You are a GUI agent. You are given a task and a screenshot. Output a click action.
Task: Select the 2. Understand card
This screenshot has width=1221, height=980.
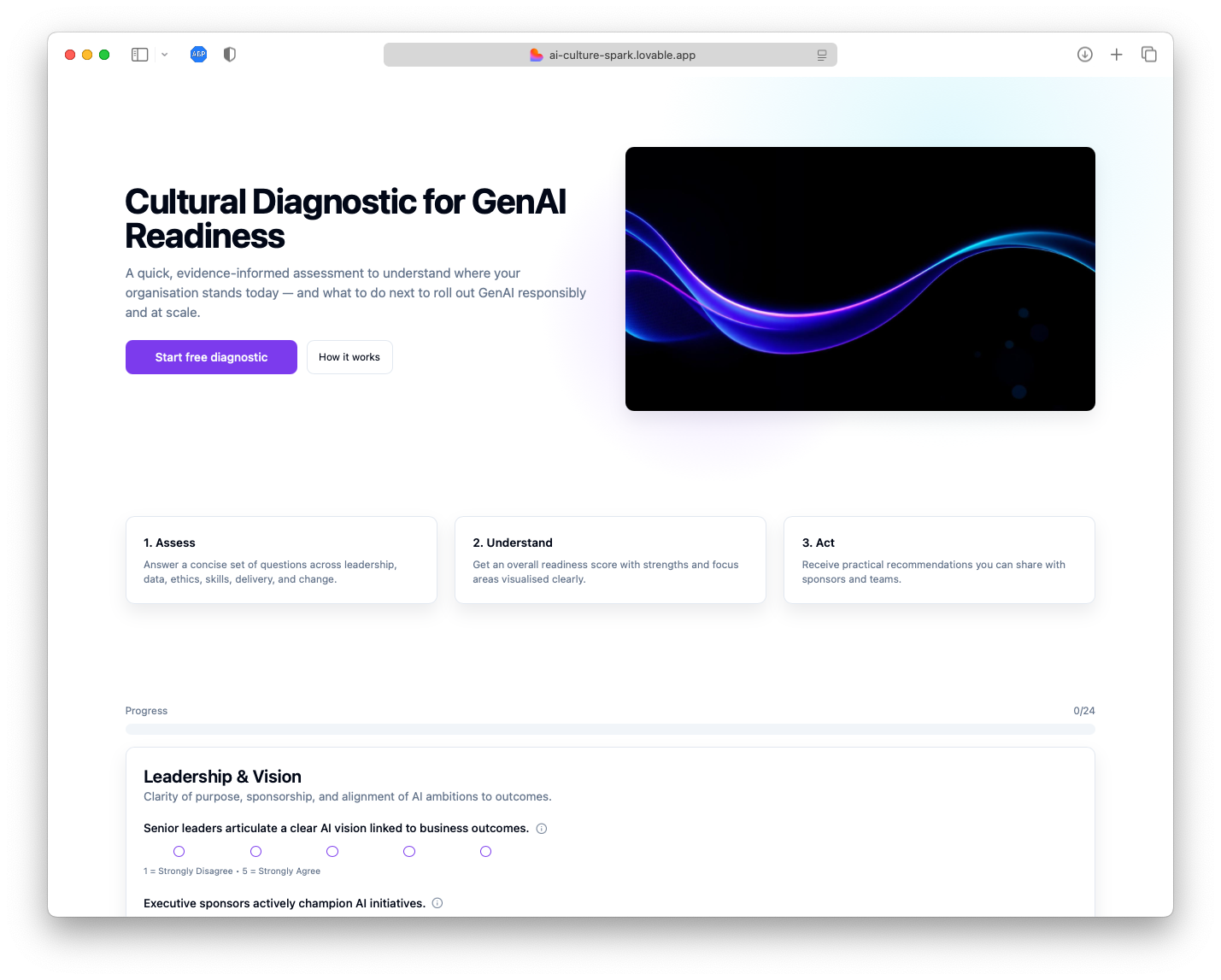coord(610,560)
